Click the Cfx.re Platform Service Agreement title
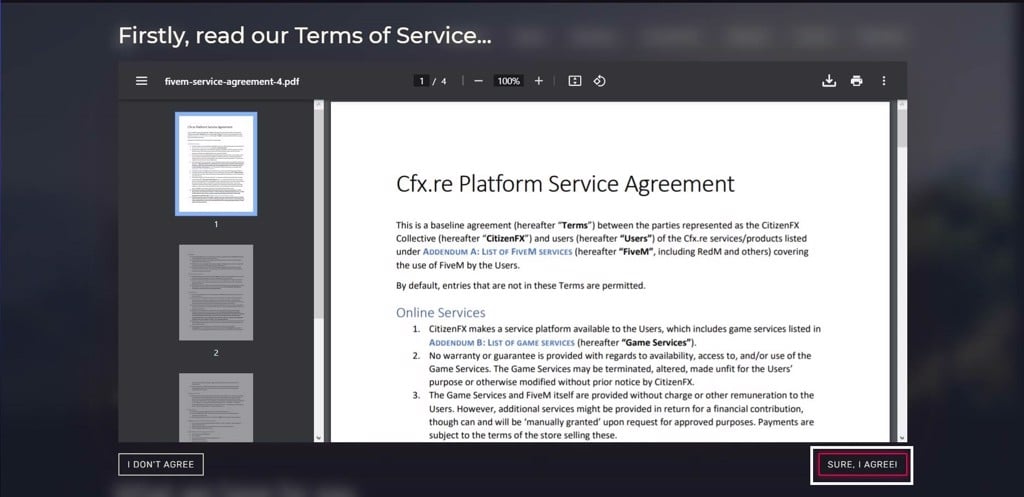This screenshot has height=497, width=1024. coord(566,184)
